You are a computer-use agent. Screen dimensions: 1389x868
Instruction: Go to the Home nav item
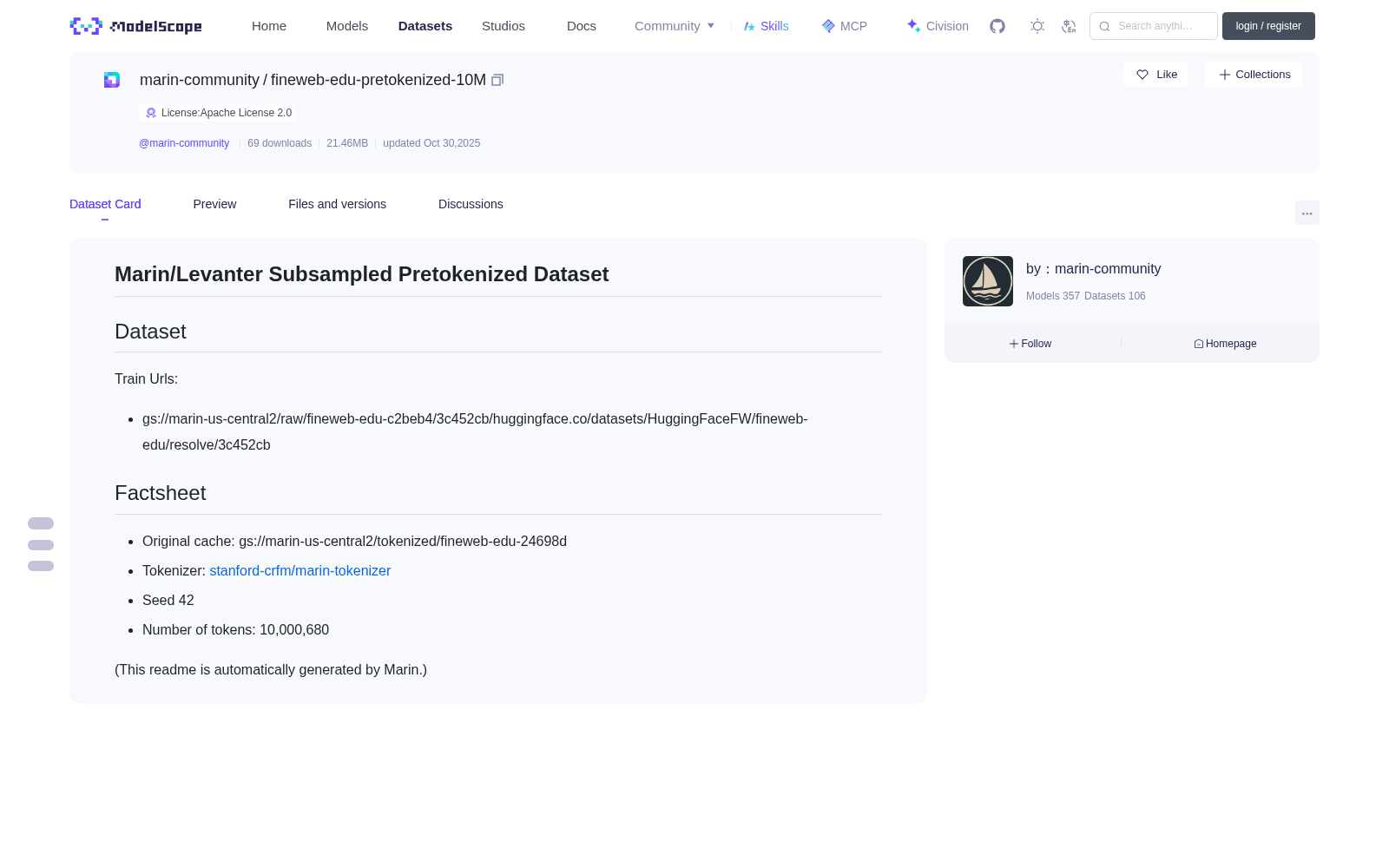[269, 26]
